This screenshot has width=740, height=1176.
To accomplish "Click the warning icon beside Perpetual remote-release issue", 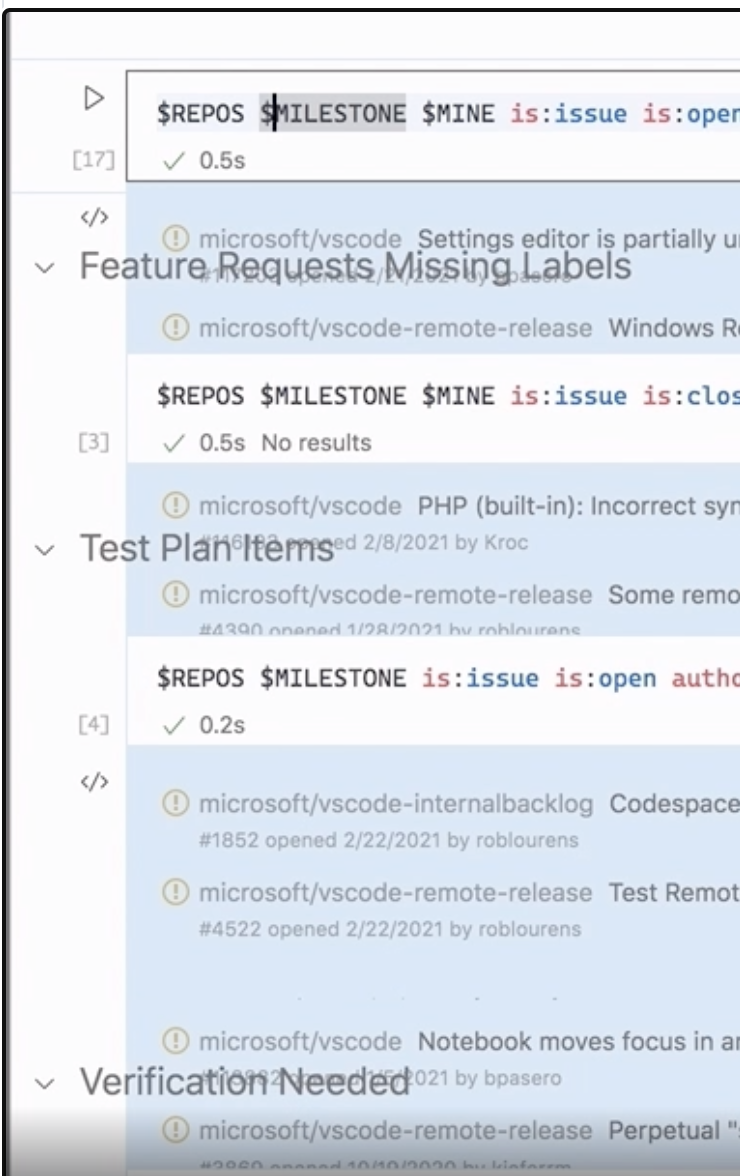I will (177, 1130).
